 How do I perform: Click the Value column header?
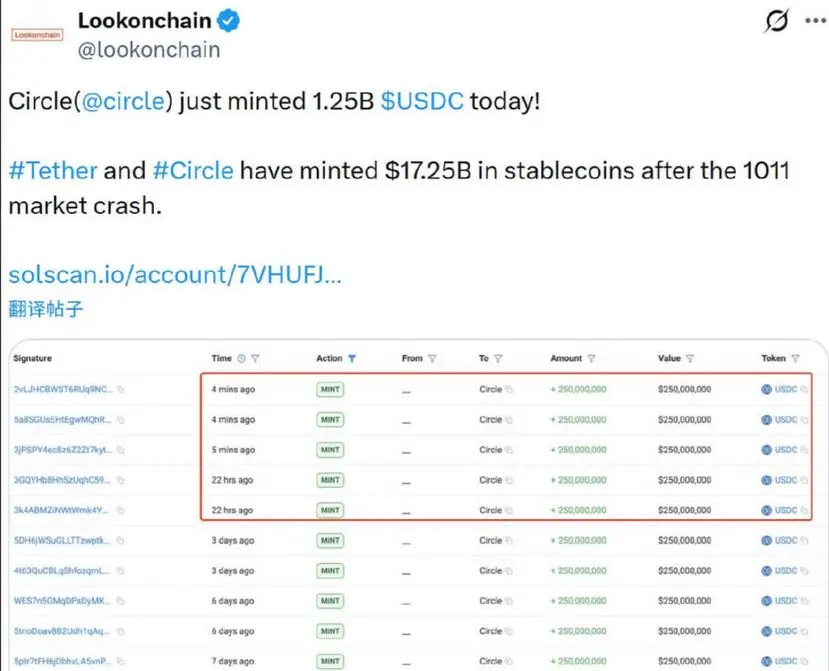coord(669,358)
